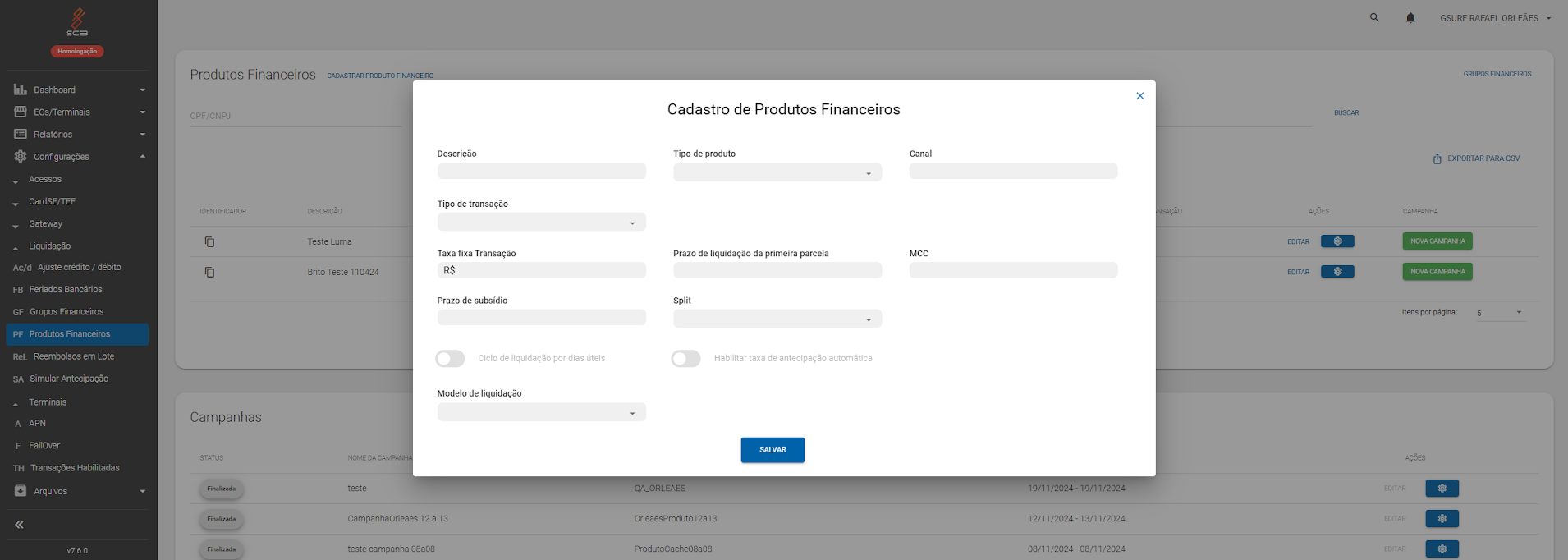1568x560 pixels.
Task: Click the SCB logo in sidebar
Action: pyautogui.click(x=77, y=22)
